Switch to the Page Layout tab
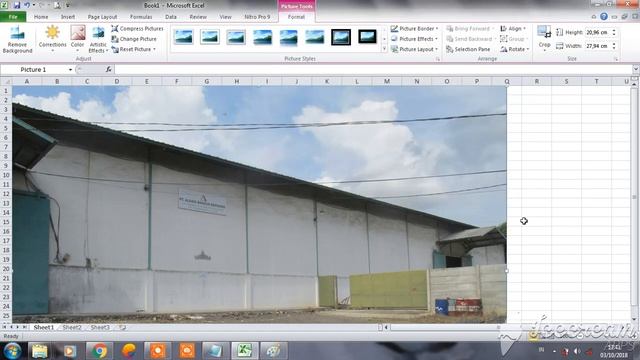Screen dimensions: 640x360 tap(102, 17)
